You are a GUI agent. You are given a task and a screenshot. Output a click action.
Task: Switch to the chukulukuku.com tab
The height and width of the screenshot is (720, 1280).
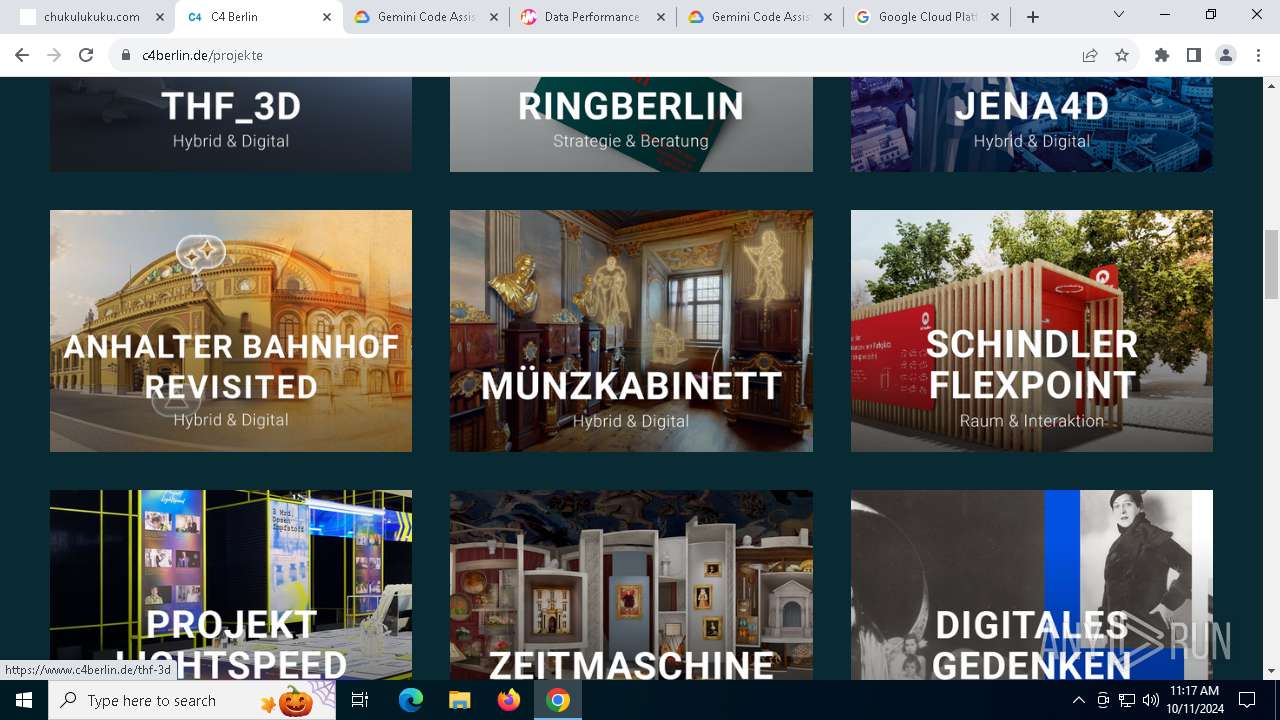90,17
